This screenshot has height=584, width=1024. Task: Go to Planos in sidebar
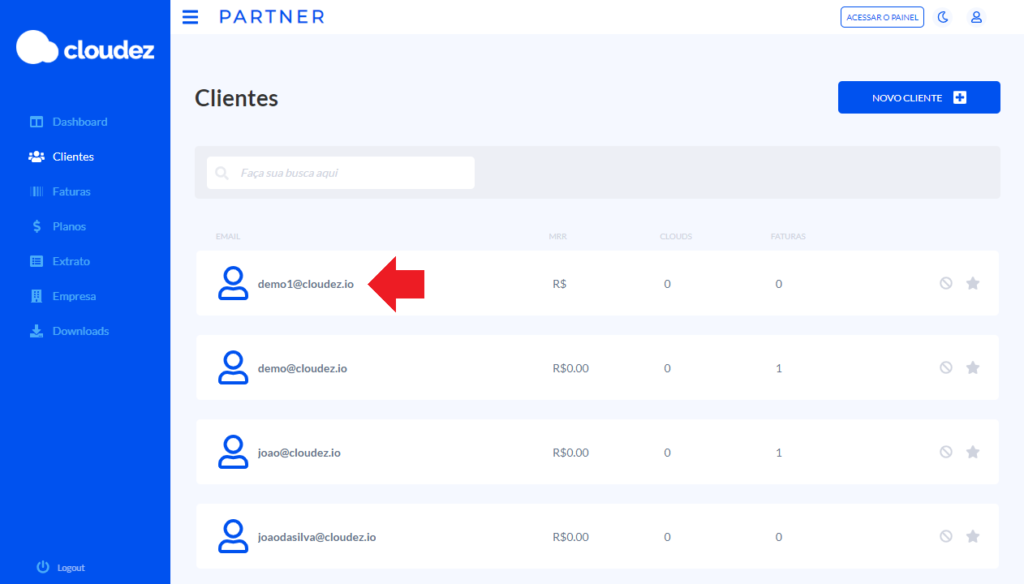69,226
